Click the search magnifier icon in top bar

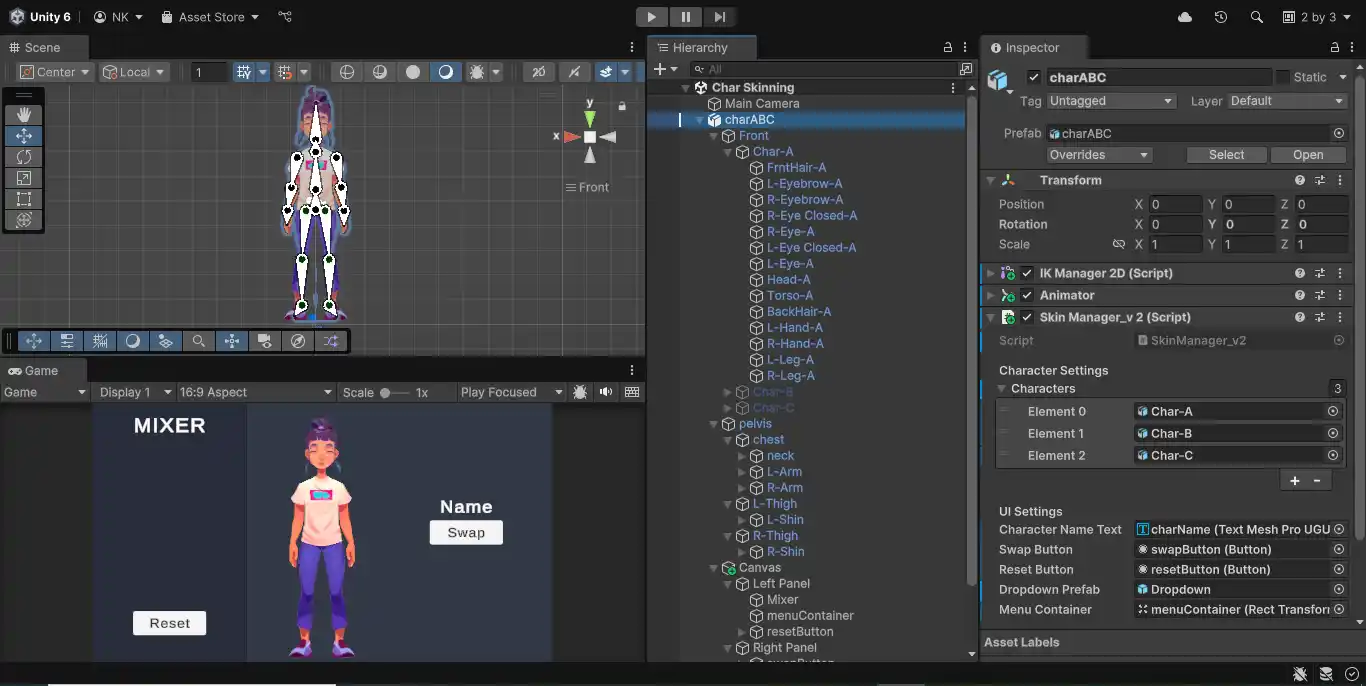(x=1257, y=17)
